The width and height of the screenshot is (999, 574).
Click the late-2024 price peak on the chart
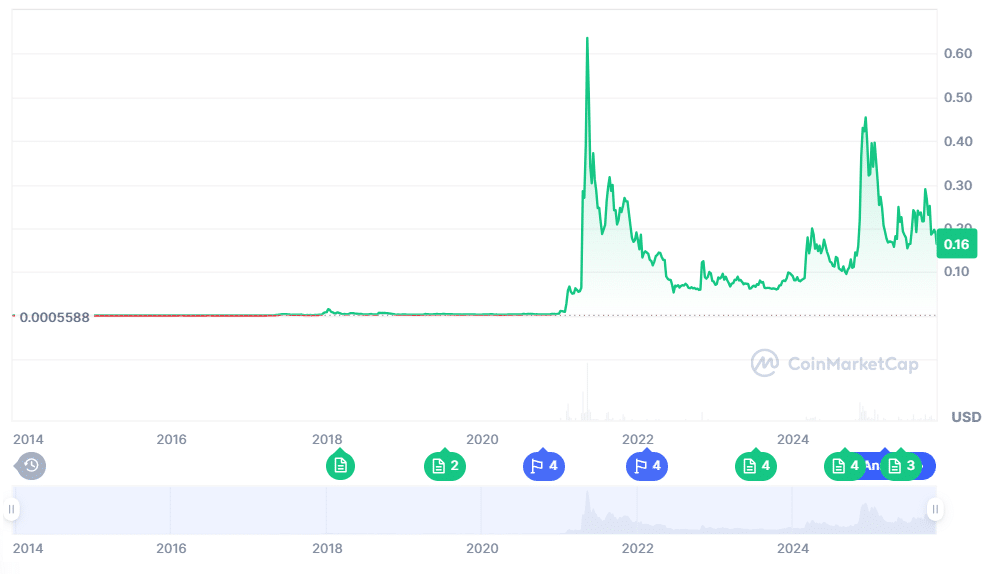click(865, 118)
